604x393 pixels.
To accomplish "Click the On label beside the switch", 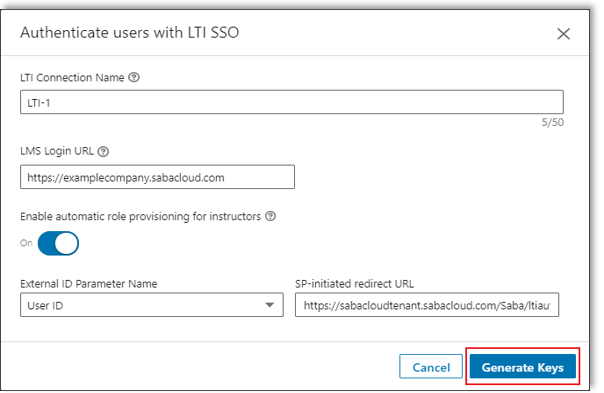I will [x=26, y=243].
